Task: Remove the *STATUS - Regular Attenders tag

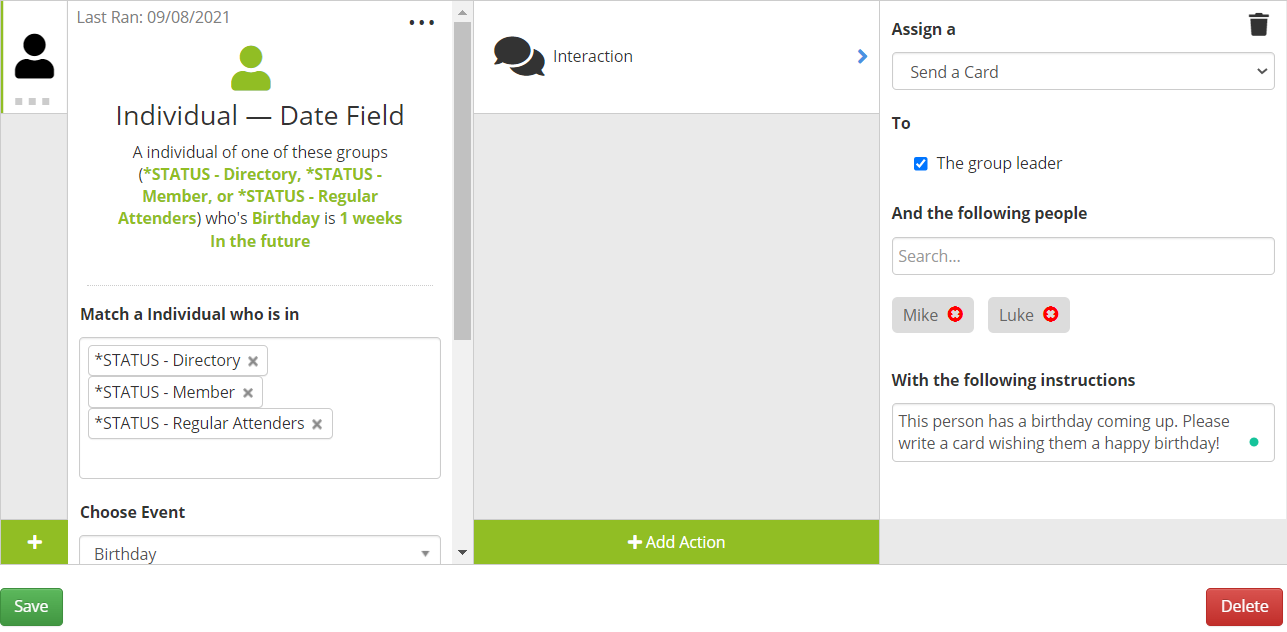Action: coord(317,424)
